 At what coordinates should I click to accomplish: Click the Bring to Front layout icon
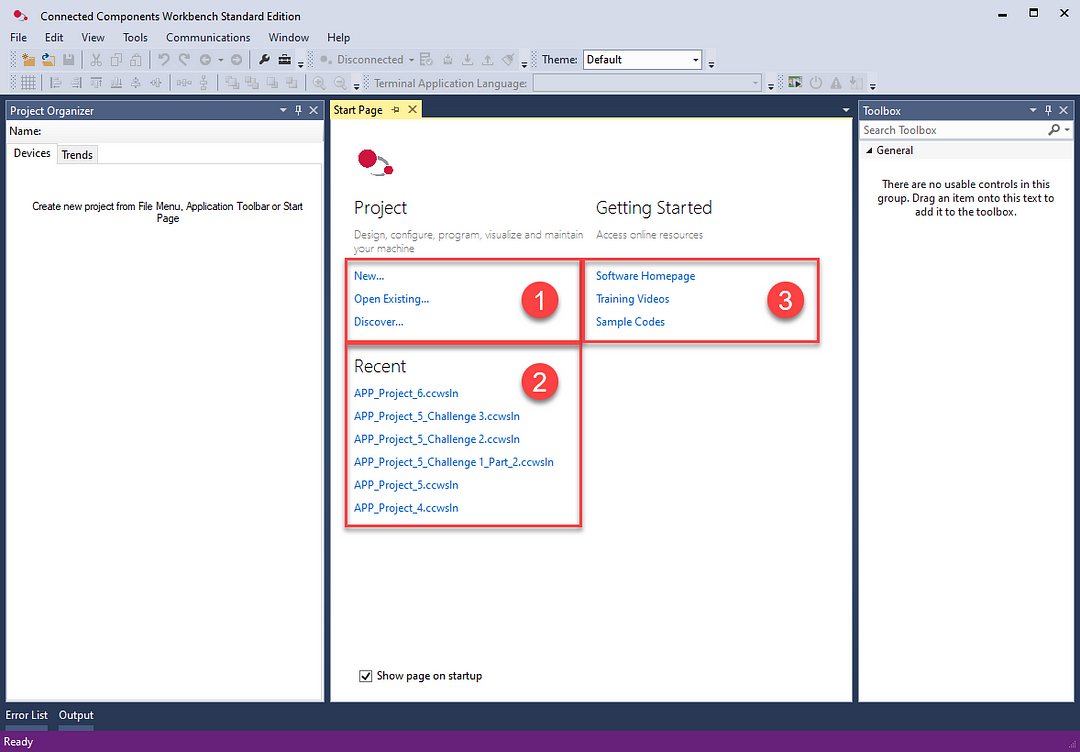[x=232, y=83]
